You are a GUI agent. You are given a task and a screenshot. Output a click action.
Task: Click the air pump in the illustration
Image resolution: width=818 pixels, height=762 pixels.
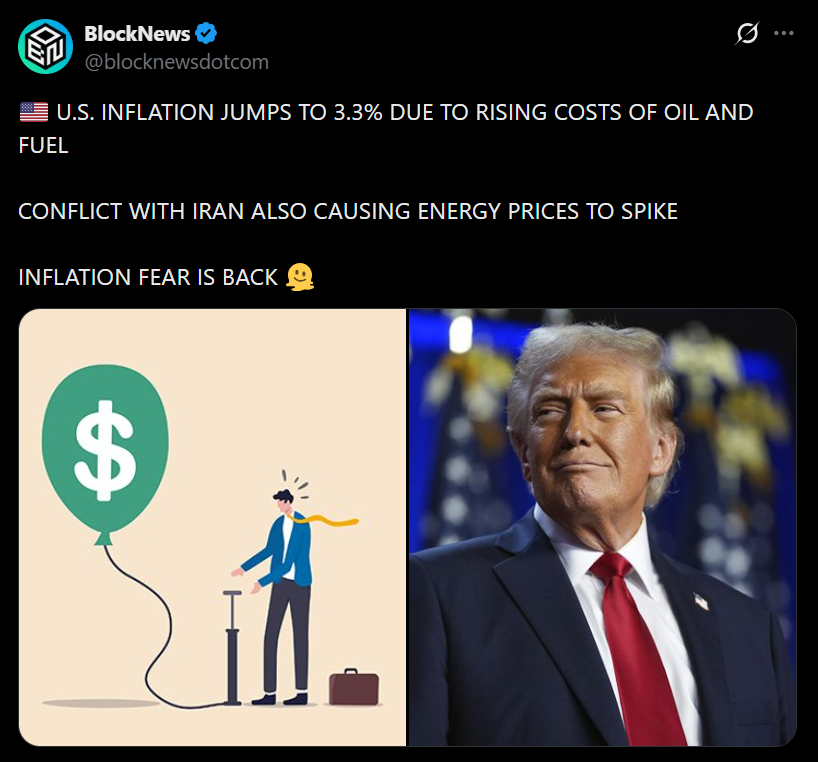tap(232, 647)
